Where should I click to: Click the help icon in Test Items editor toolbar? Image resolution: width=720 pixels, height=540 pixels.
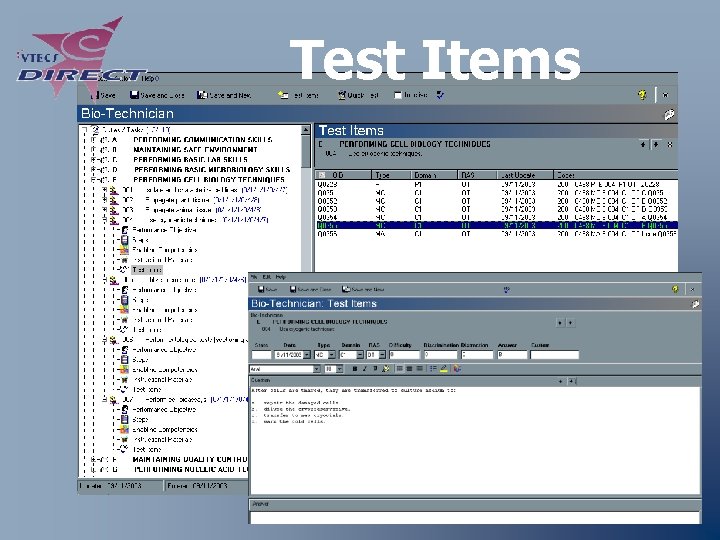click(675, 289)
